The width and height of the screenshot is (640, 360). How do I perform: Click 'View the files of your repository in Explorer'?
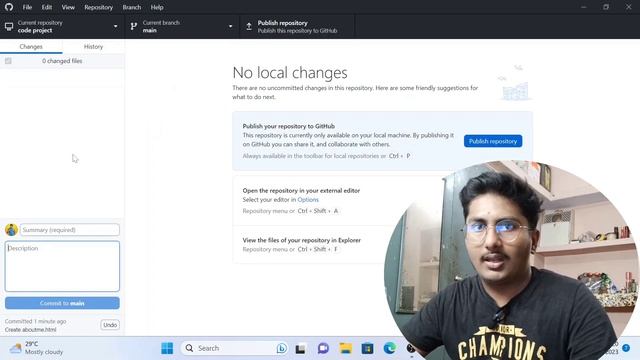coord(302,240)
